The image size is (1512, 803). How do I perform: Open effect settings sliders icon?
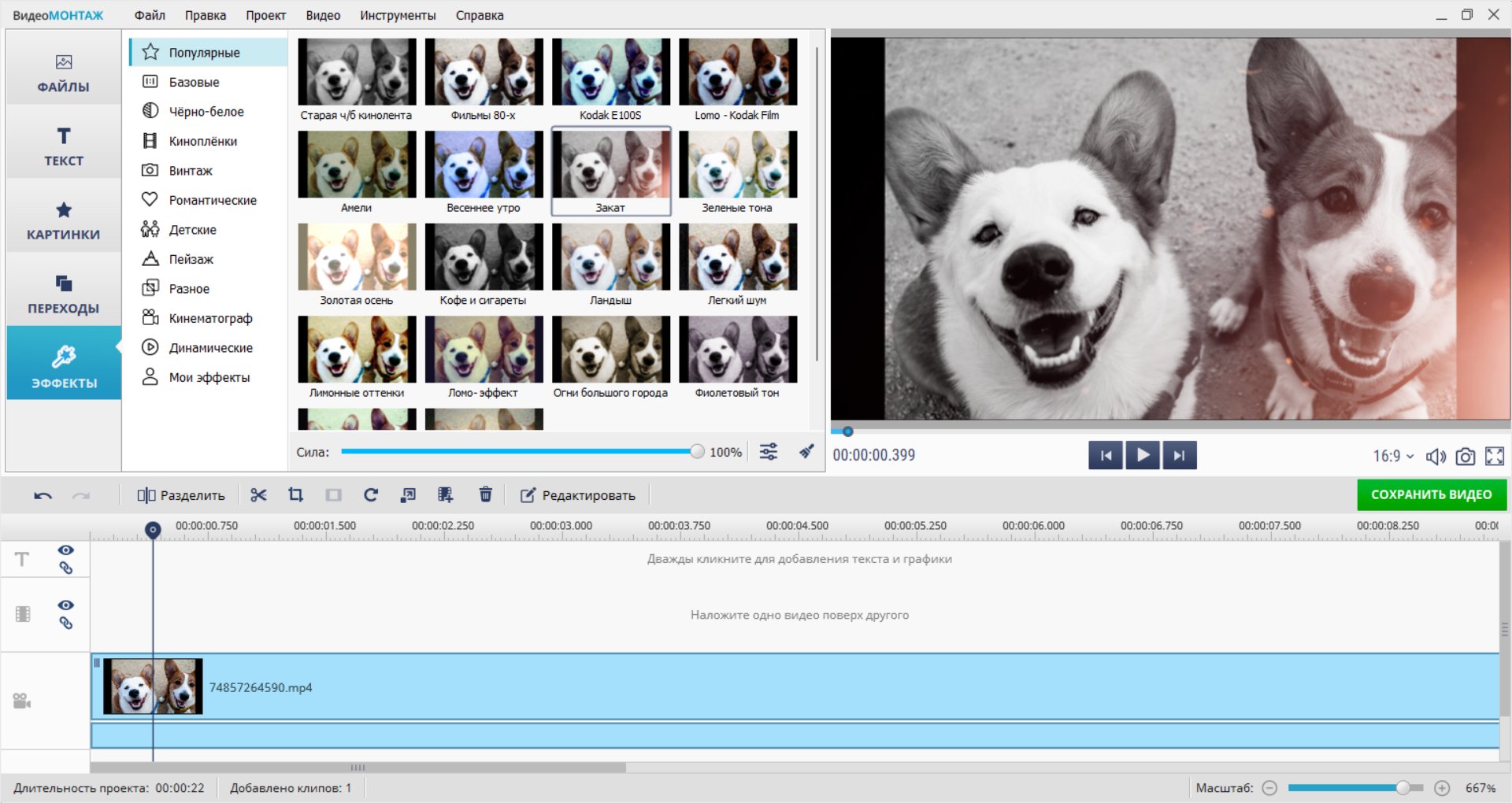[x=768, y=452]
